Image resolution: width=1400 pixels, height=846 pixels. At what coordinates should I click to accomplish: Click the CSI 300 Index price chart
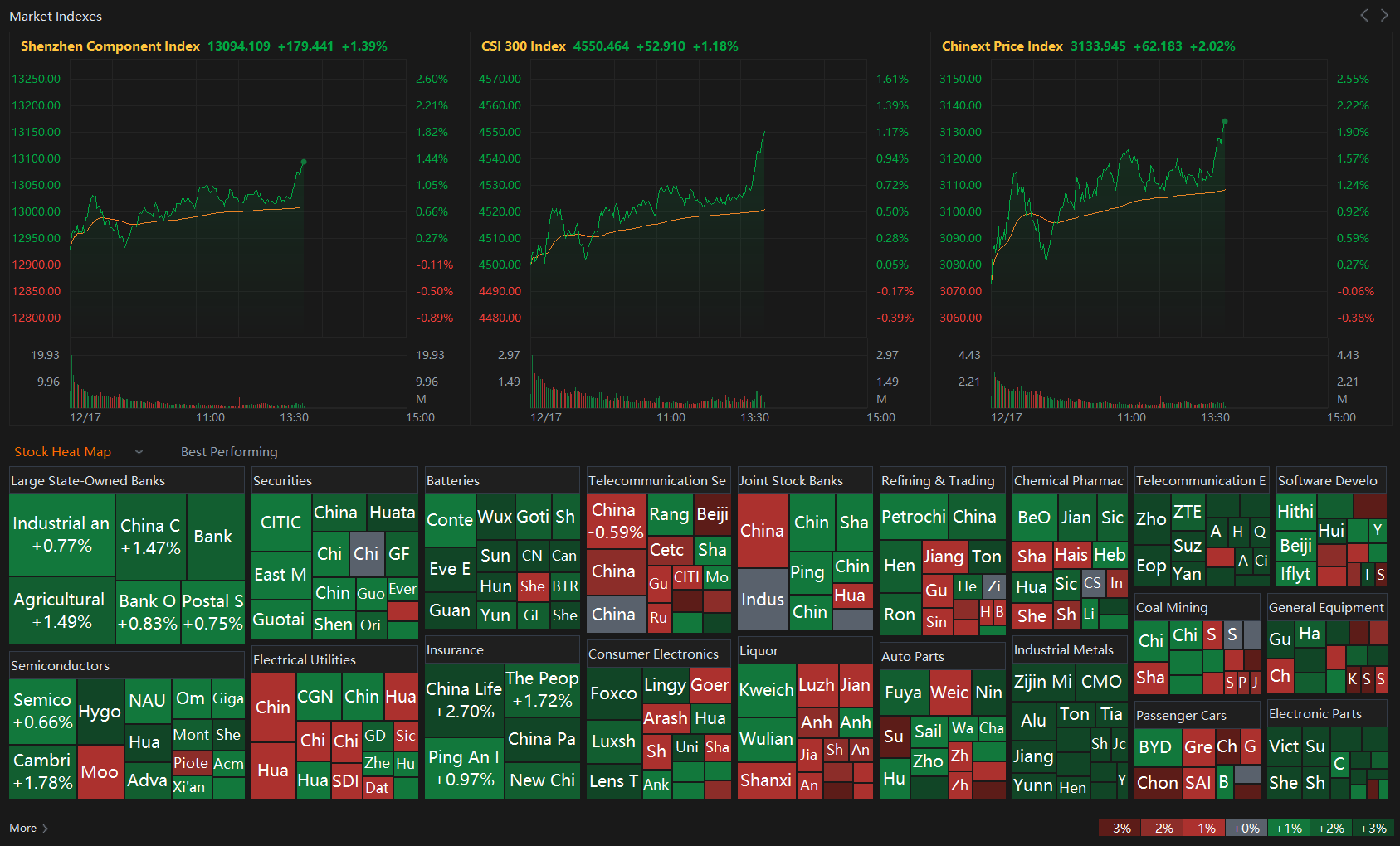click(x=699, y=198)
